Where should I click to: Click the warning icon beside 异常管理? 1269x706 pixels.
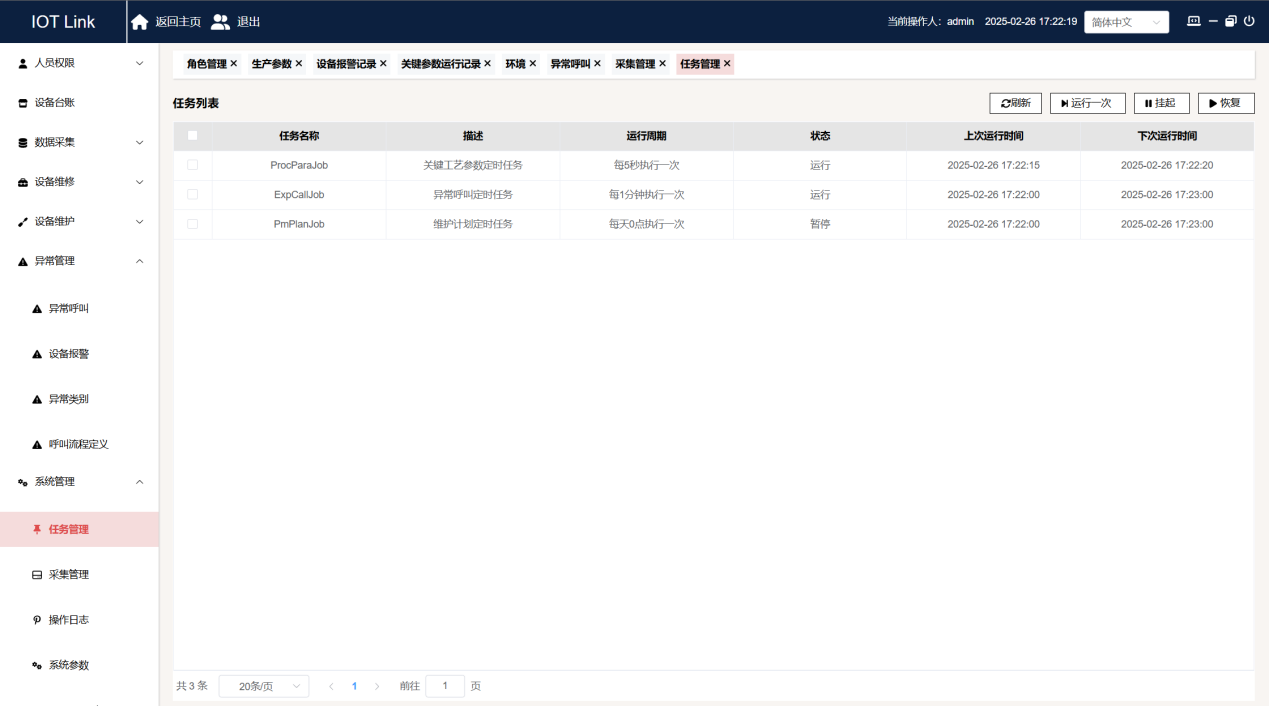pos(23,261)
